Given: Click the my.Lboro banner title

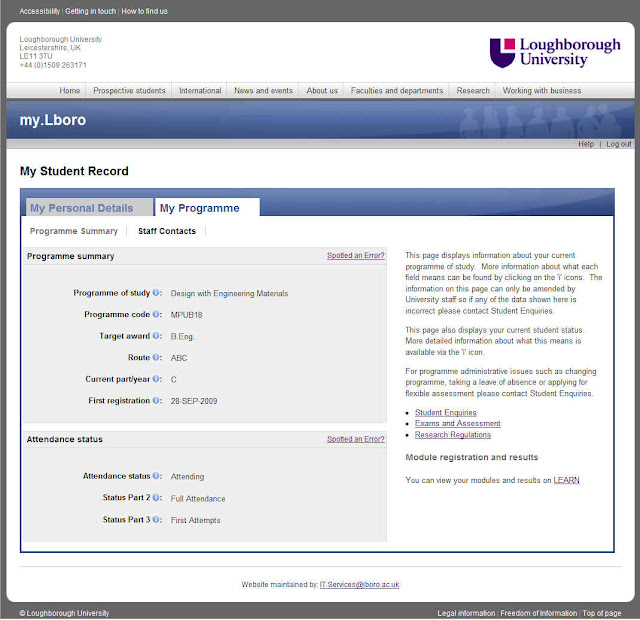Looking at the screenshot, I should click(53, 120).
